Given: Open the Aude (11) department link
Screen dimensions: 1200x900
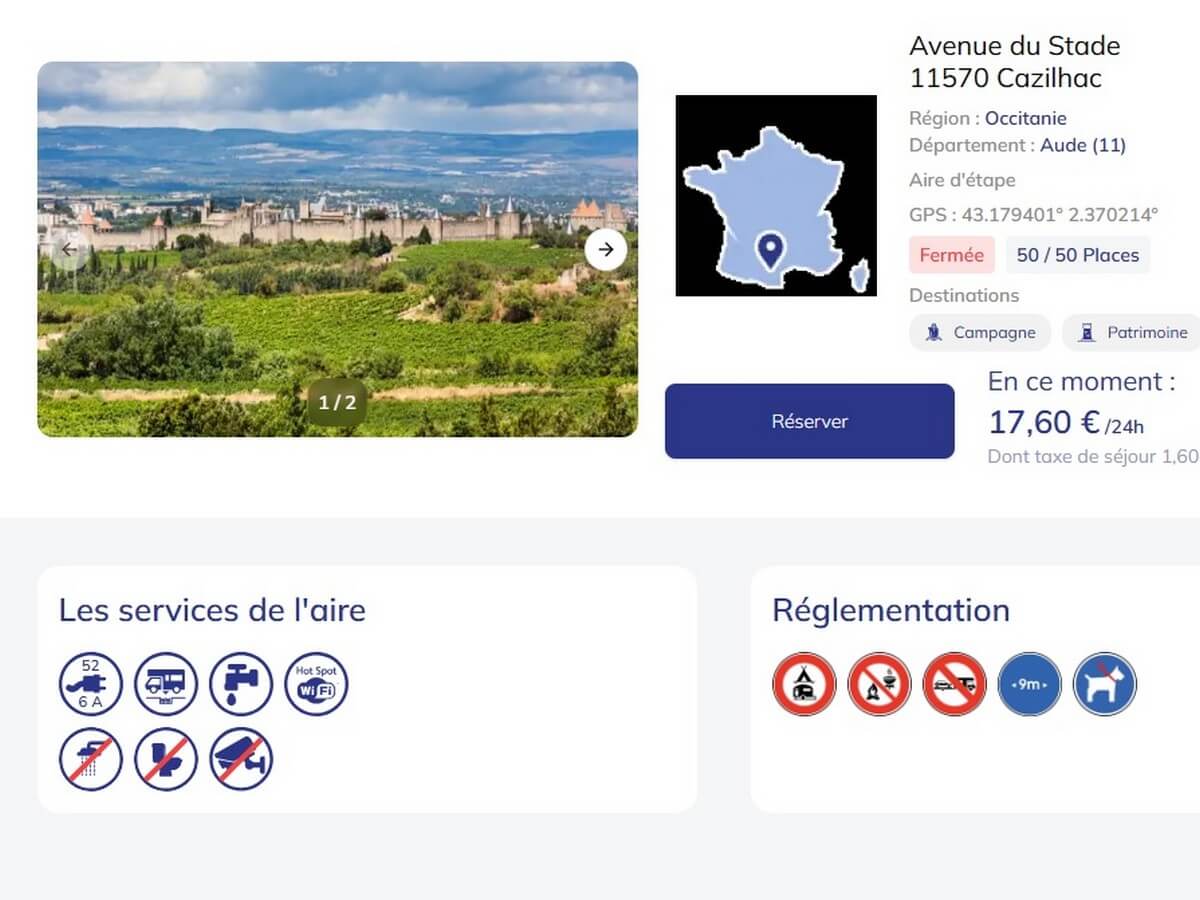Looking at the screenshot, I should pyautogui.click(x=1083, y=145).
